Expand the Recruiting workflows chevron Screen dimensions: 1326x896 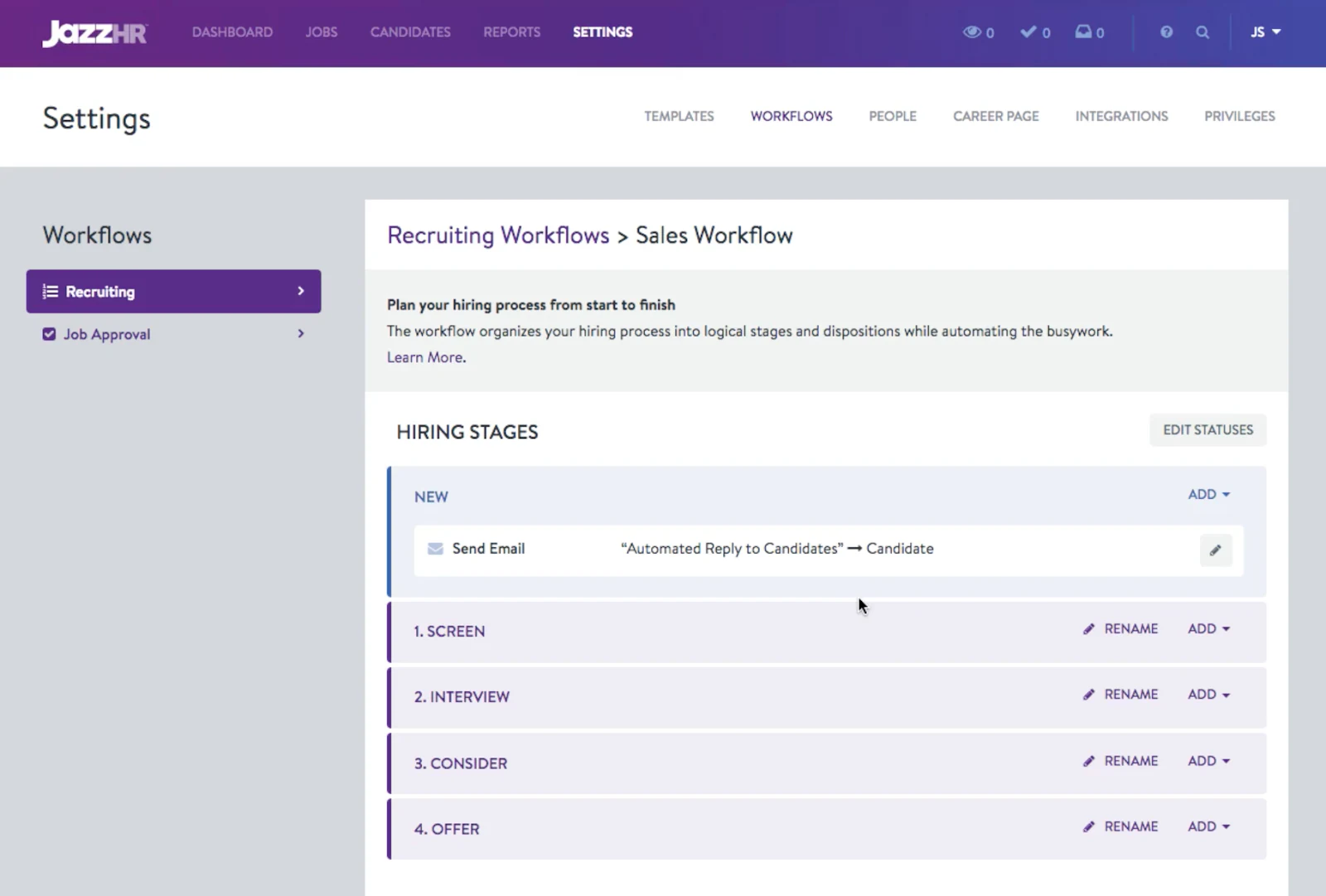coord(301,291)
